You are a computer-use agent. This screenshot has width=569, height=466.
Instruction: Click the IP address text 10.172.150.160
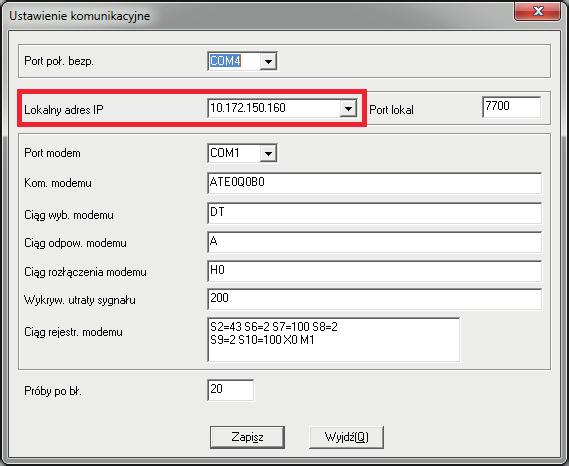point(248,108)
